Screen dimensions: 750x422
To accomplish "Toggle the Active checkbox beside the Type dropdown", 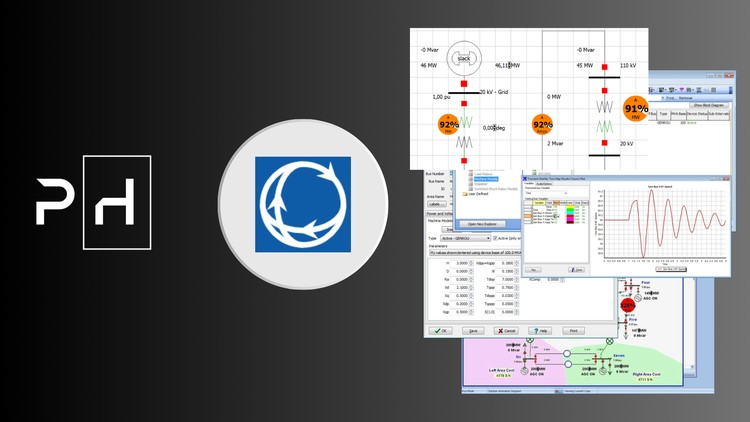I will click(495, 238).
